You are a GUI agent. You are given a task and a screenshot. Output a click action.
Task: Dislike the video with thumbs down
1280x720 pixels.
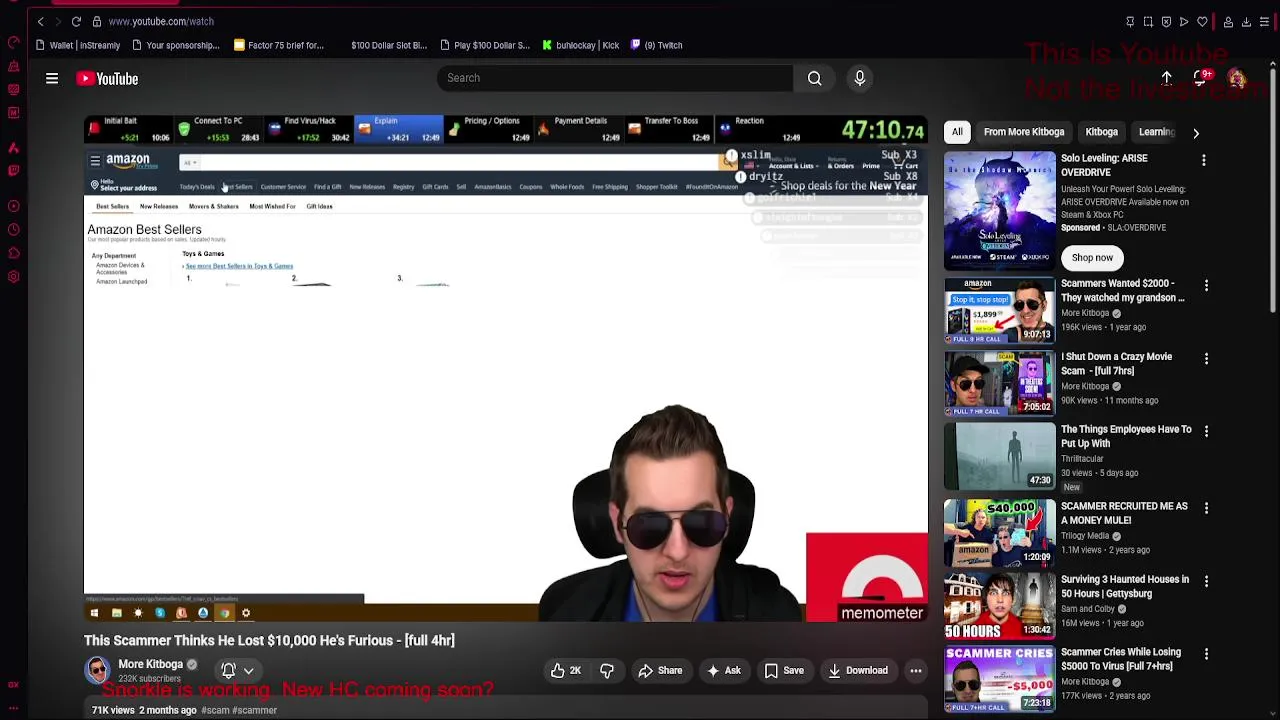(607, 671)
